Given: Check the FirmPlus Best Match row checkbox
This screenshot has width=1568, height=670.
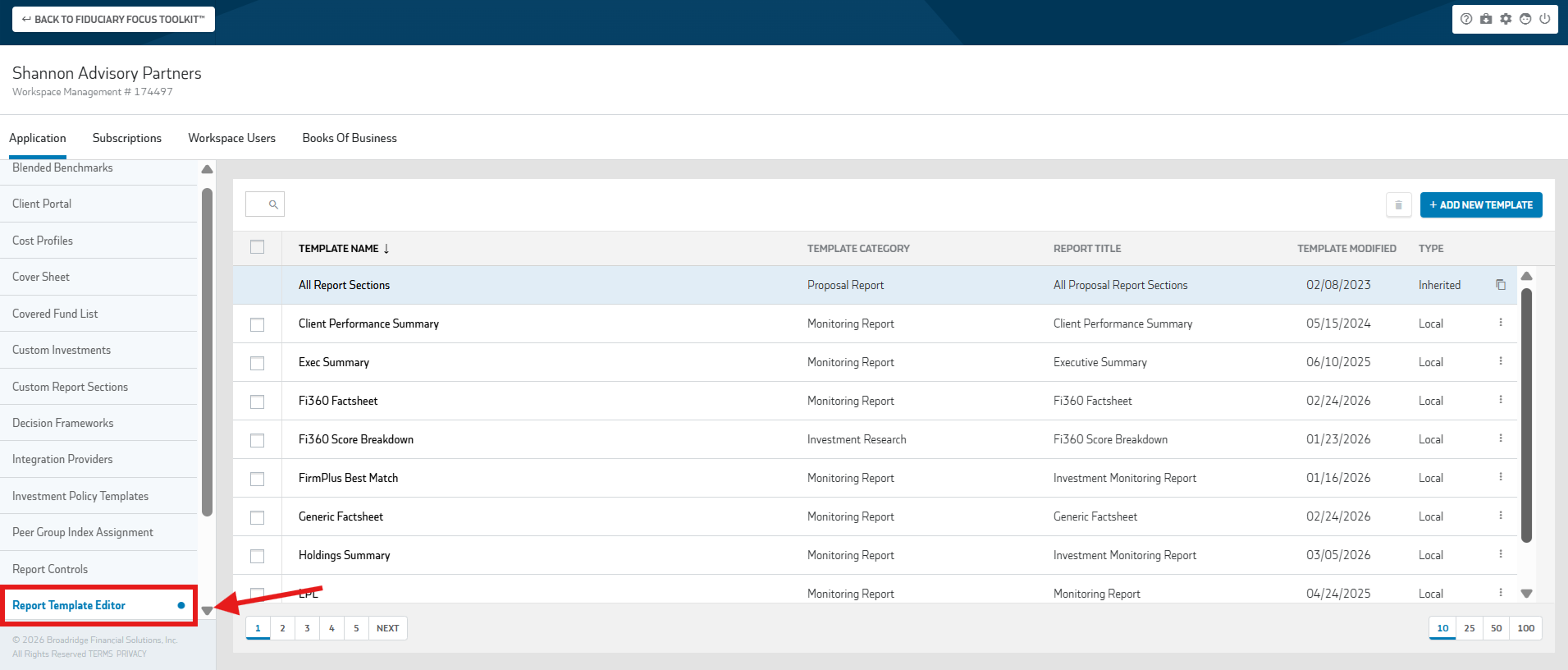Looking at the screenshot, I should coord(258,479).
